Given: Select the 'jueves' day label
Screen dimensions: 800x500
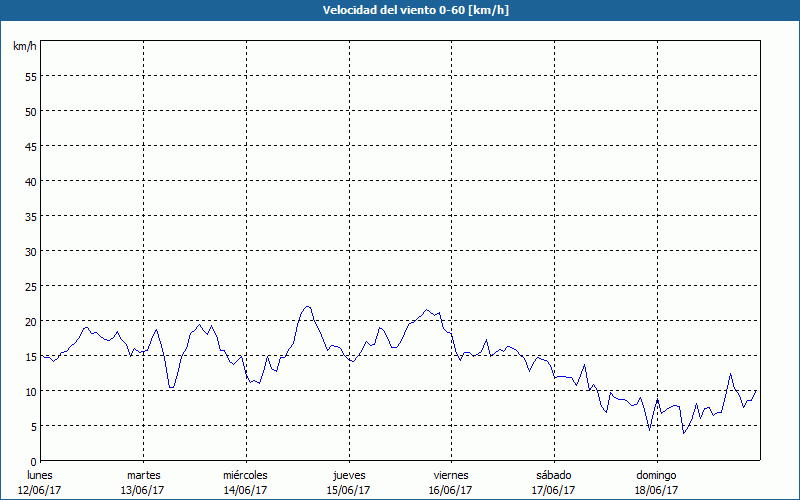Looking at the screenshot, I should pos(349,475).
